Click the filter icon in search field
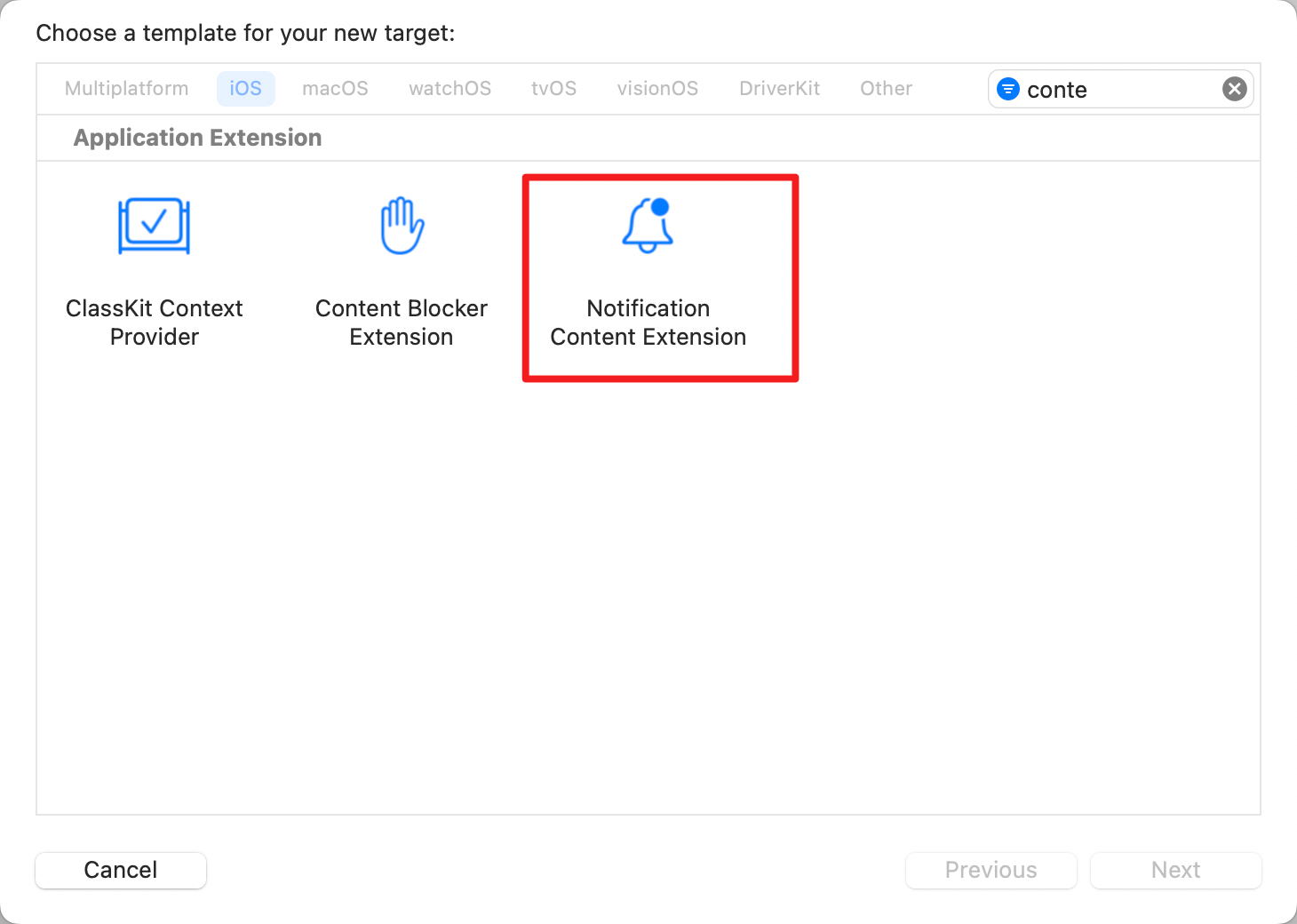Viewport: 1297px width, 924px height. click(1008, 89)
